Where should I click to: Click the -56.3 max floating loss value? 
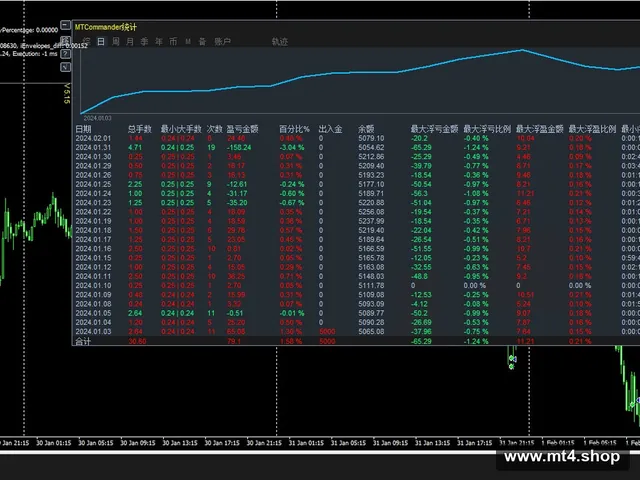pos(420,193)
